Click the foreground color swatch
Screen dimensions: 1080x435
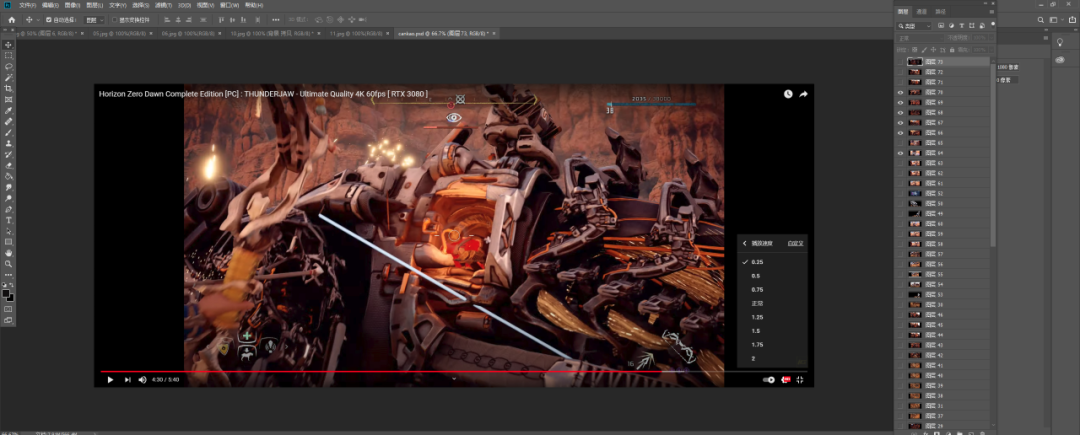coord(6,293)
